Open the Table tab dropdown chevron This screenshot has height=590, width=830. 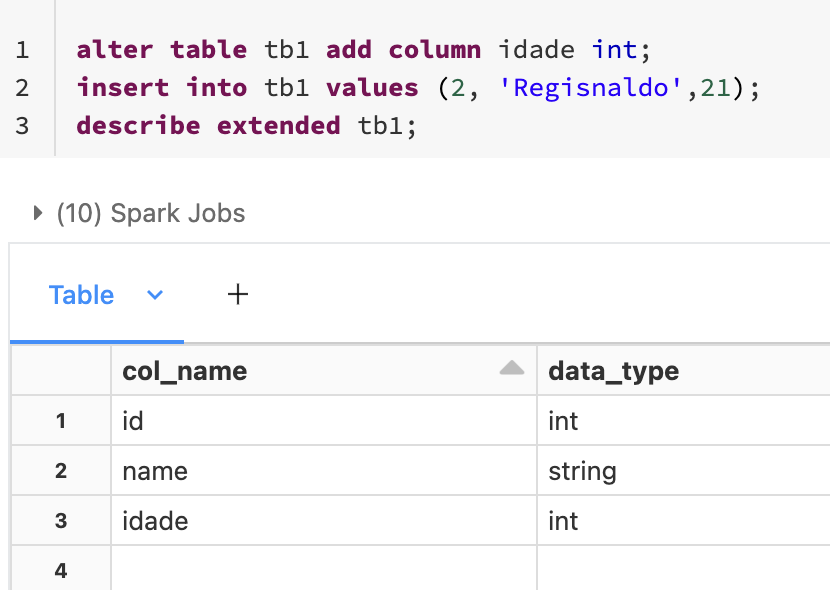[155, 295]
